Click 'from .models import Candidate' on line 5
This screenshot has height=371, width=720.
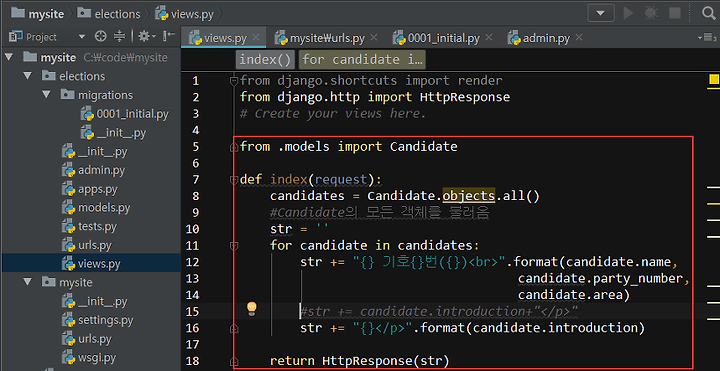[x=349, y=147]
